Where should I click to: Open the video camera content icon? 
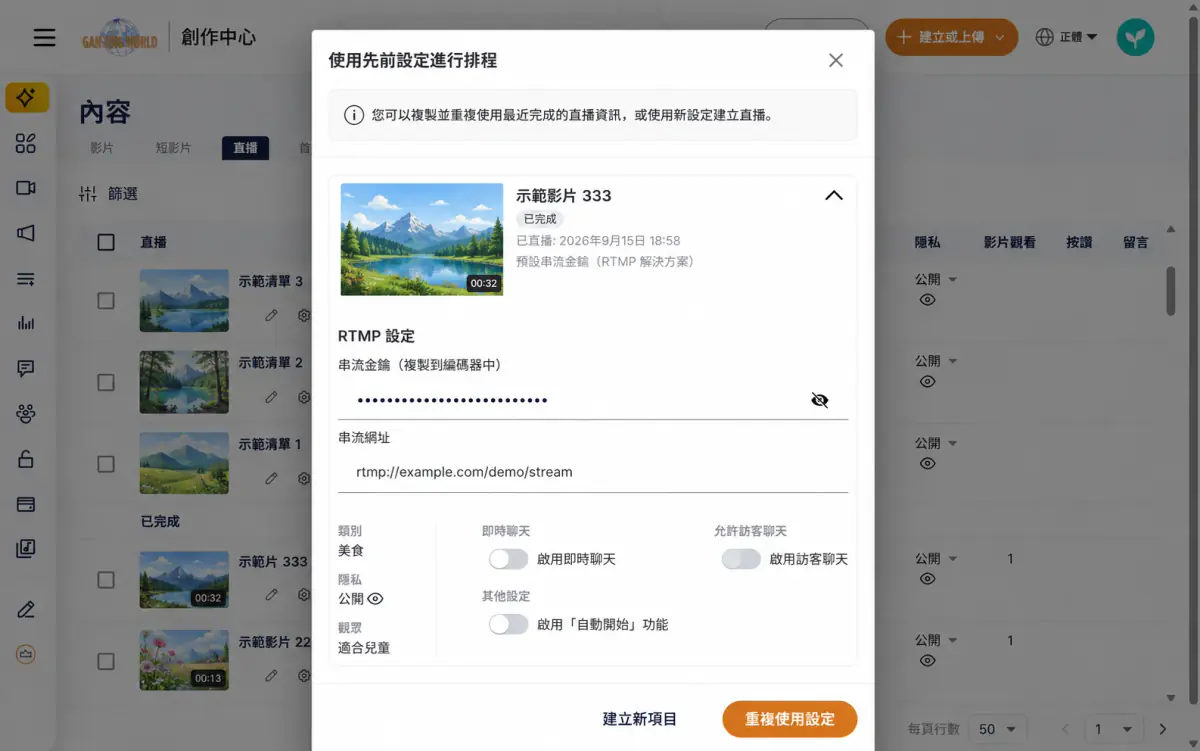tap(26, 188)
